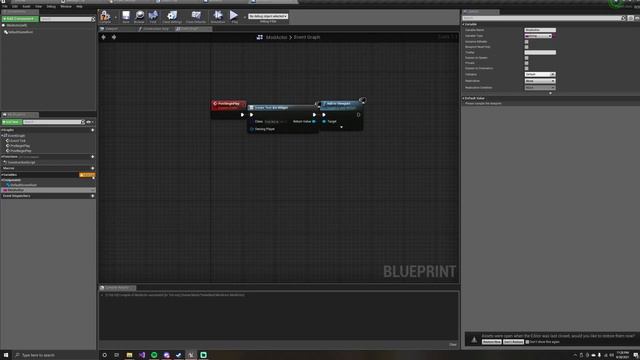Open the Asset menu
This screenshot has width=640, height=360.
point(27,7)
